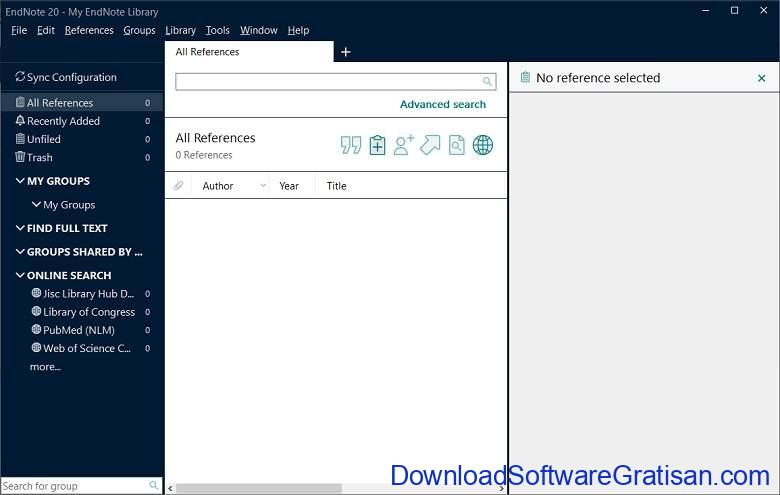This screenshot has height=495, width=780.
Task: Open the Help menu
Action: point(298,30)
